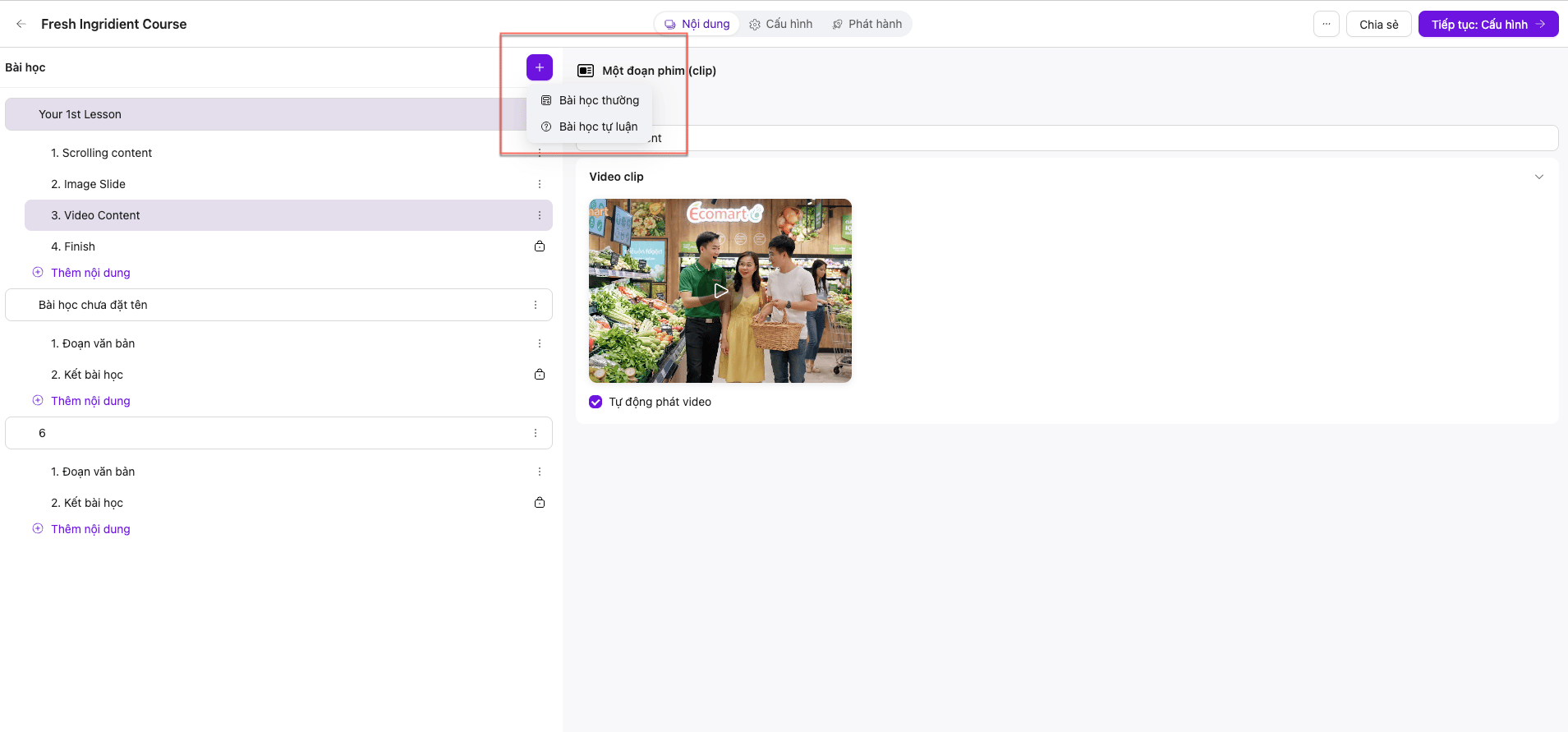Click lock icon on lesson 6's Kết bài học

pos(540,503)
